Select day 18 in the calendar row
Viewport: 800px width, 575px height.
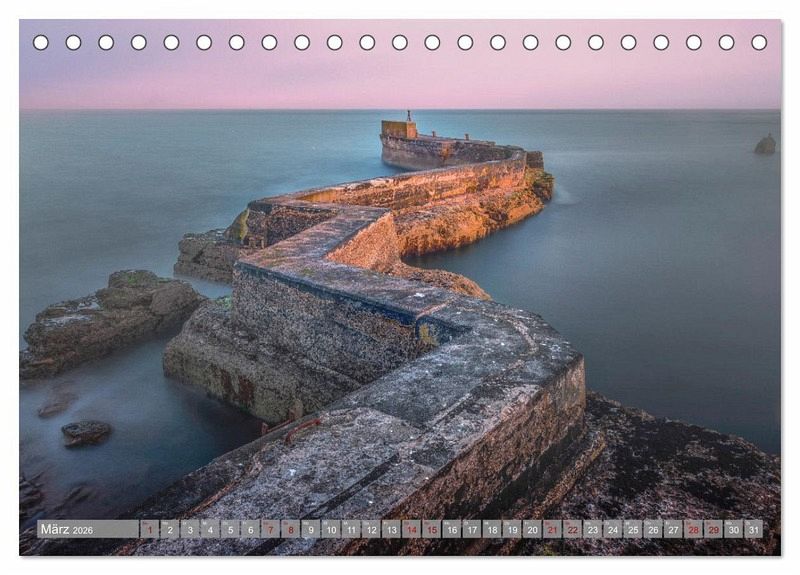(491, 529)
